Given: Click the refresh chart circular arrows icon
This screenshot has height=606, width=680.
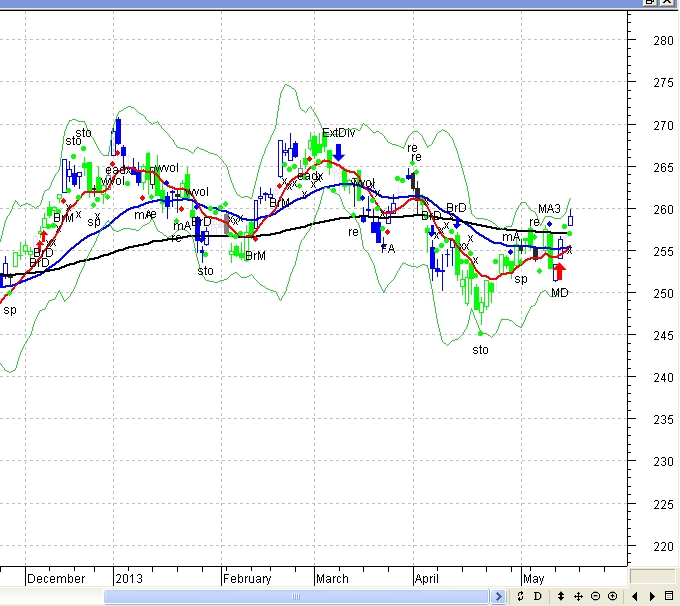Looking at the screenshot, I should [520, 597].
